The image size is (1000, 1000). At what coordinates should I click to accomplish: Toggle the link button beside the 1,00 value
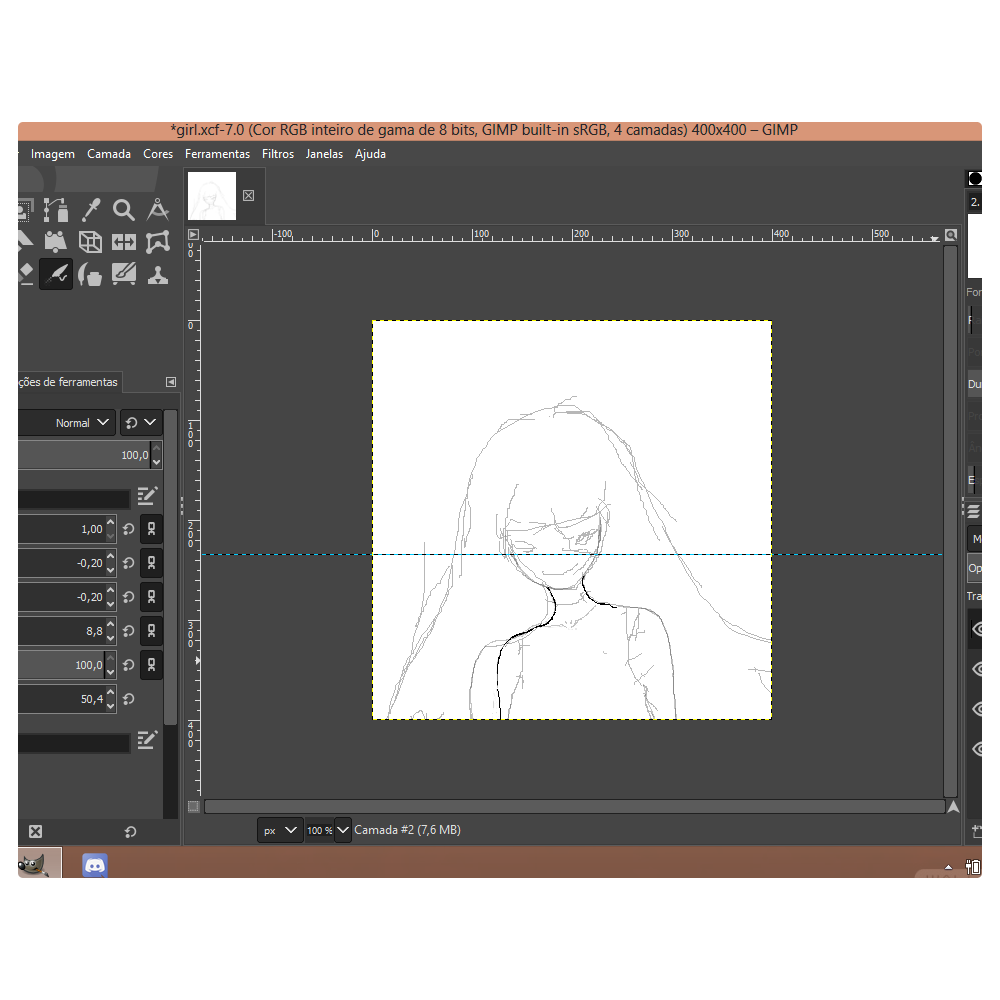(x=151, y=529)
